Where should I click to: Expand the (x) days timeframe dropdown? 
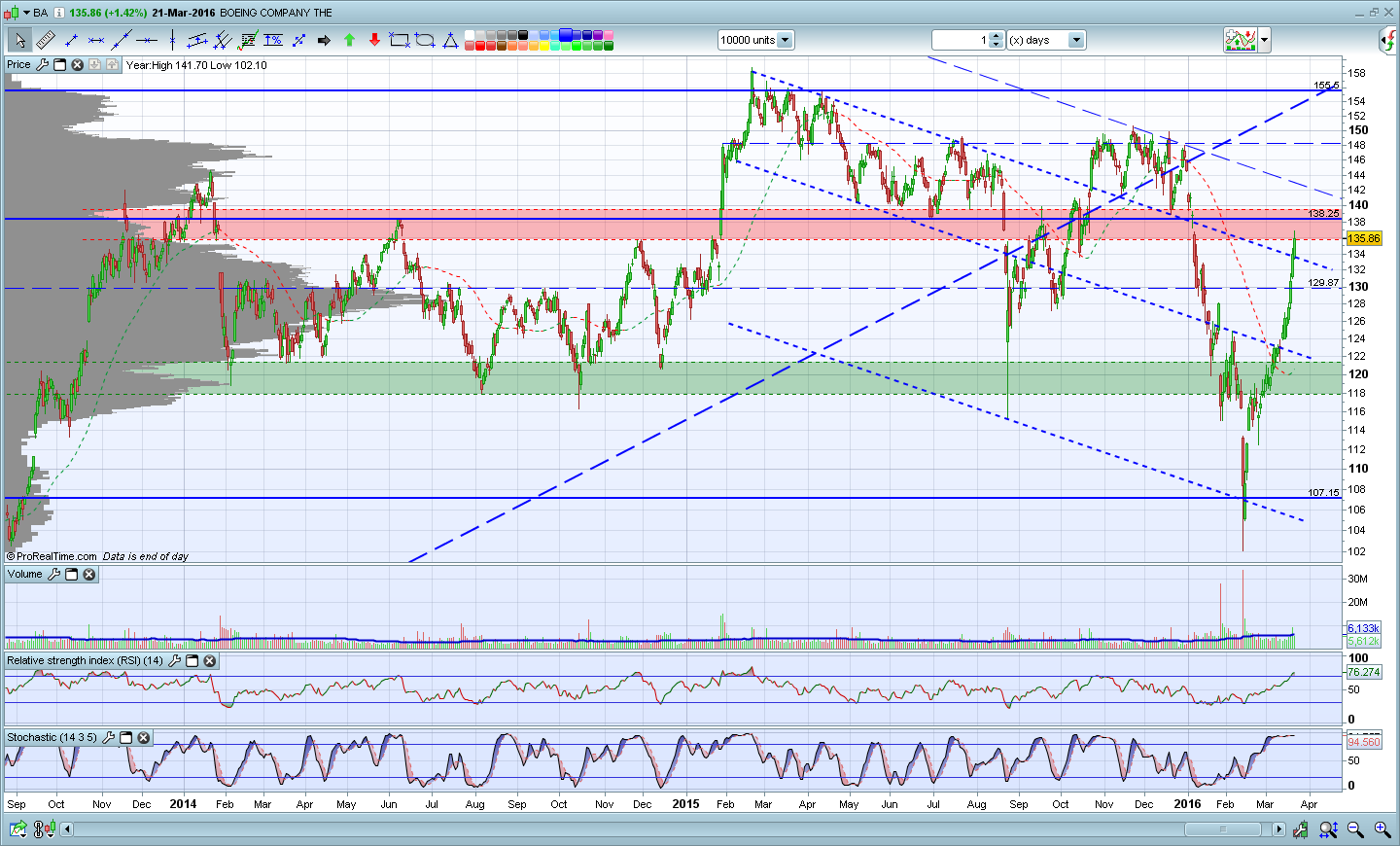point(1075,40)
